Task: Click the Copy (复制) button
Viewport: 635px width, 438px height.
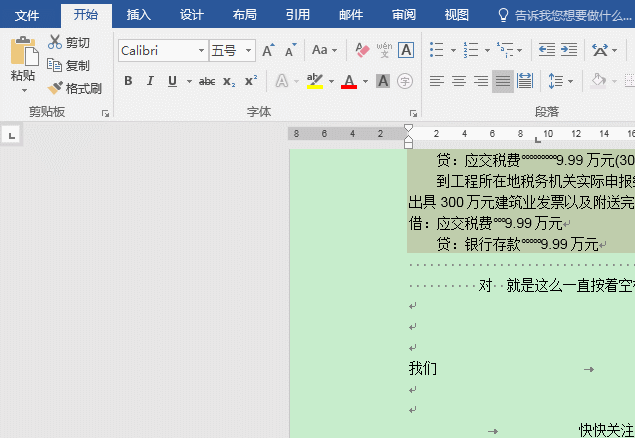Action: click(68, 65)
